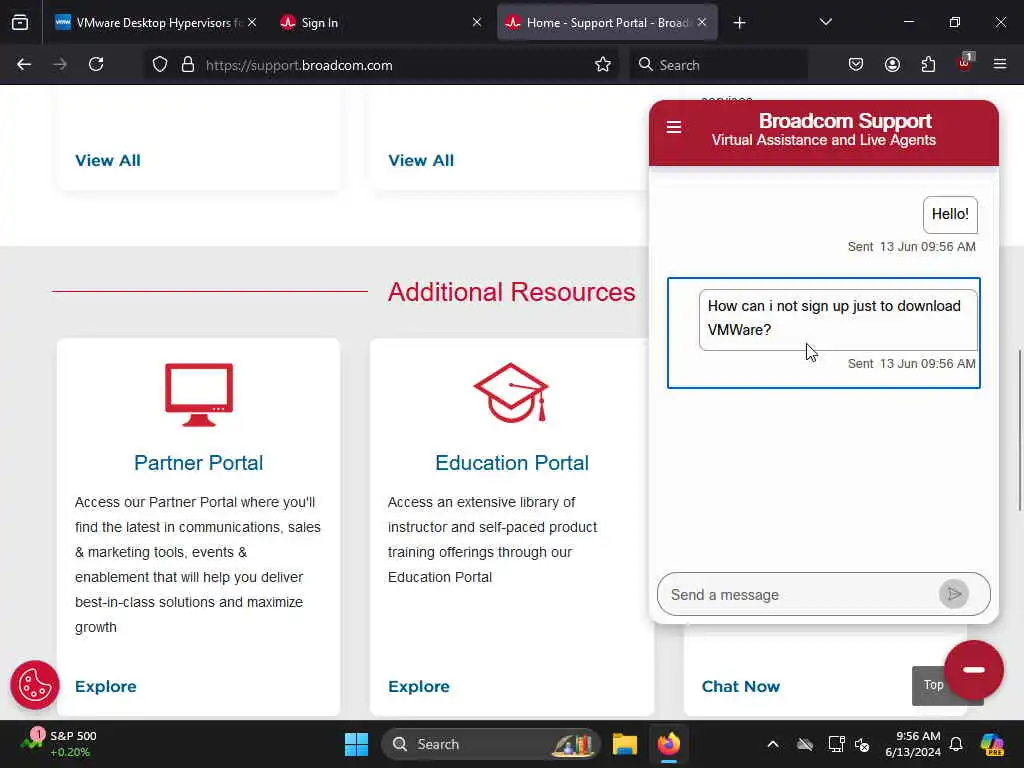The width and height of the screenshot is (1024, 768).
Task: Click the Chat Now link
Action: pyautogui.click(x=741, y=686)
